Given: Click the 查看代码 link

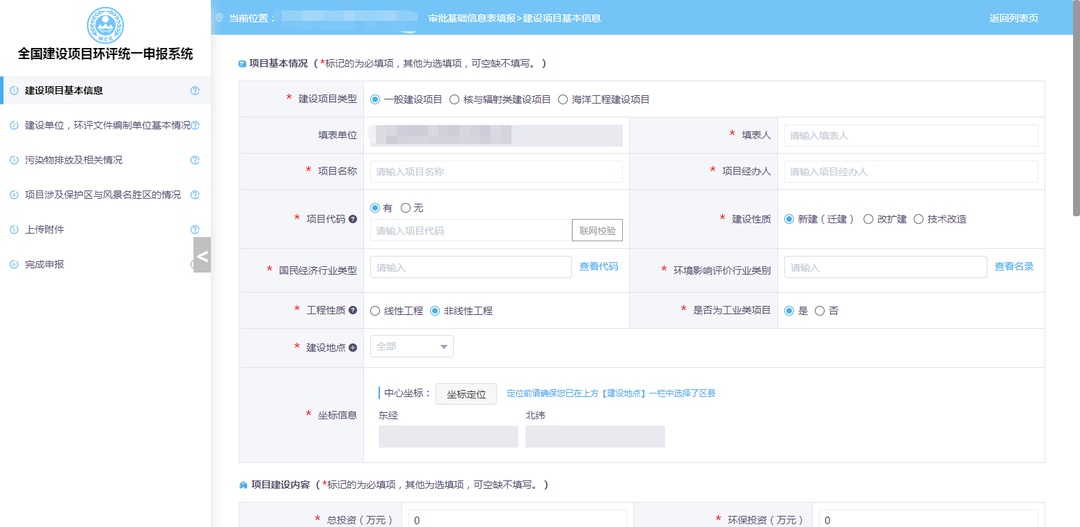Looking at the screenshot, I should [598, 267].
